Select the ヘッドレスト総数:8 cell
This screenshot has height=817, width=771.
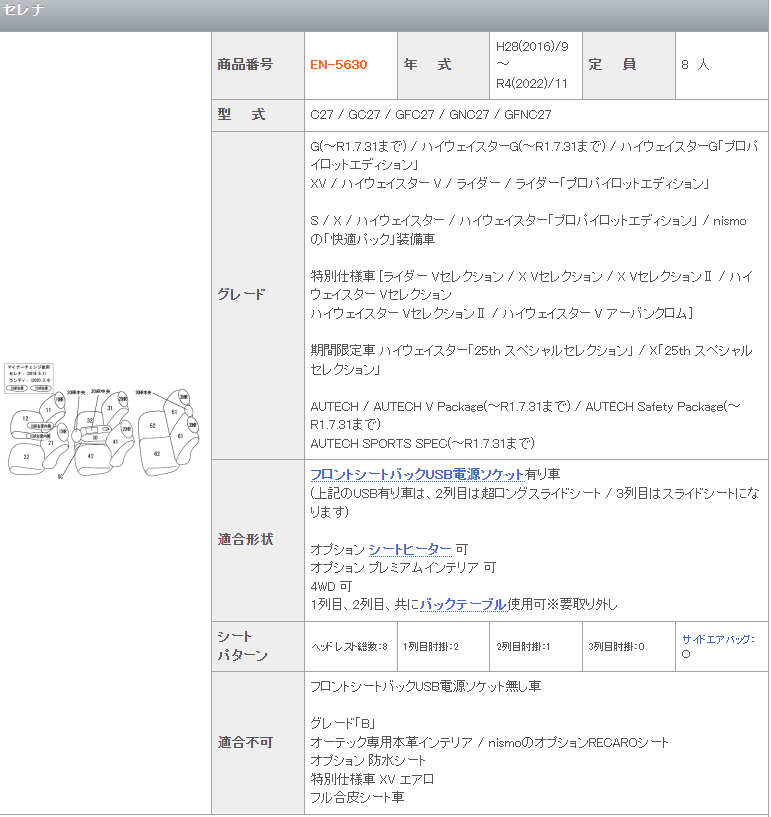[351, 647]
